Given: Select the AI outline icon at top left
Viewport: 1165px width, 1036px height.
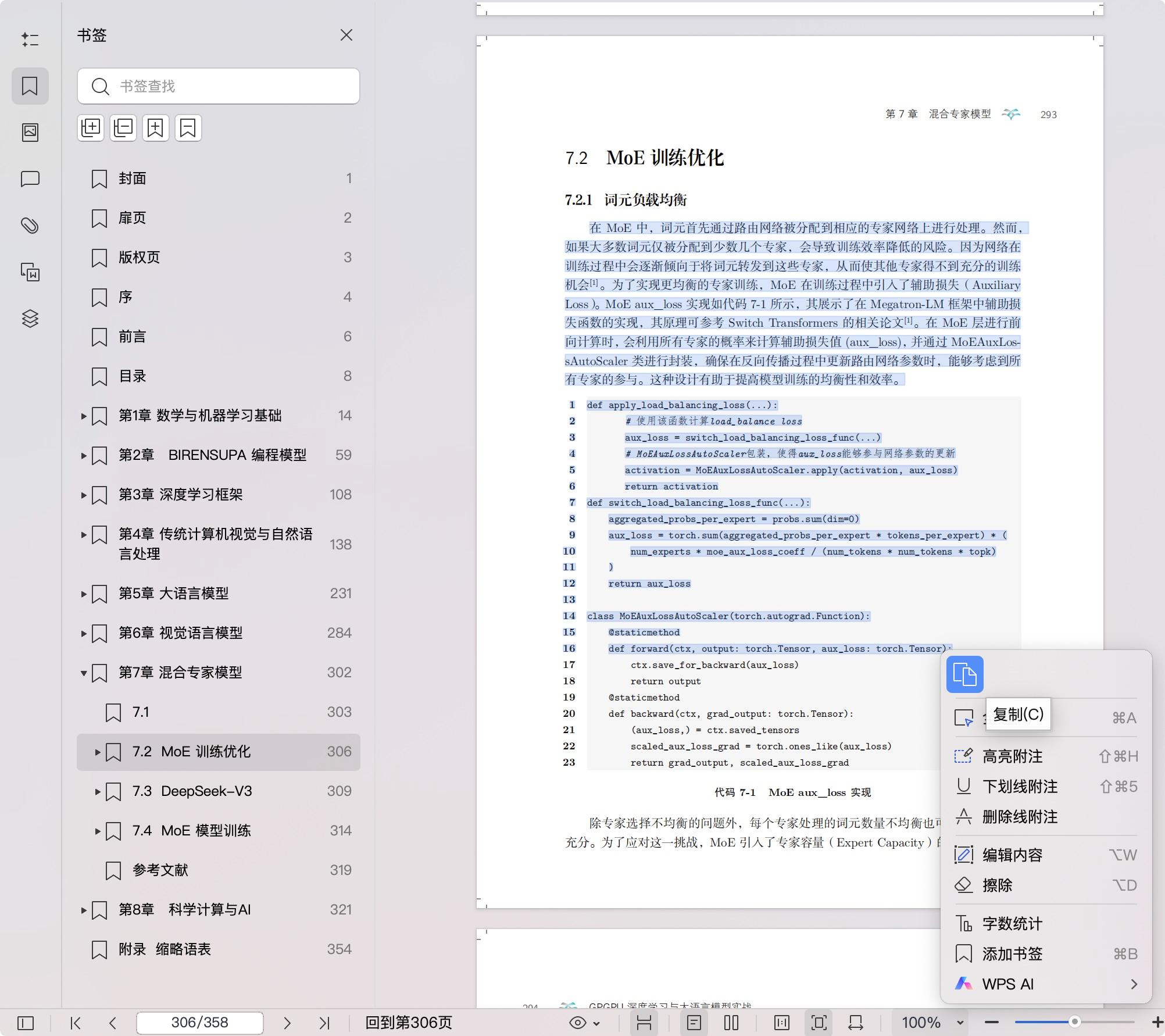Looking at the screenshot, I should click(30, 40).
